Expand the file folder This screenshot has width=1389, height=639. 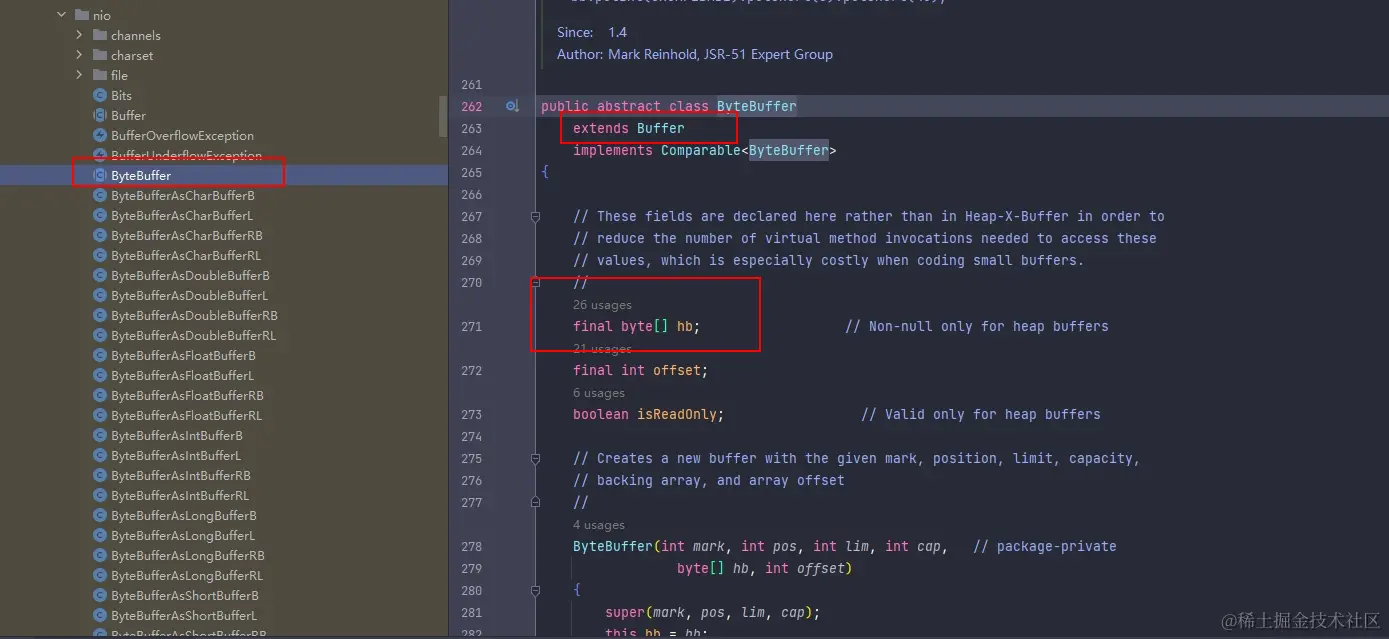tap(80, 75)
